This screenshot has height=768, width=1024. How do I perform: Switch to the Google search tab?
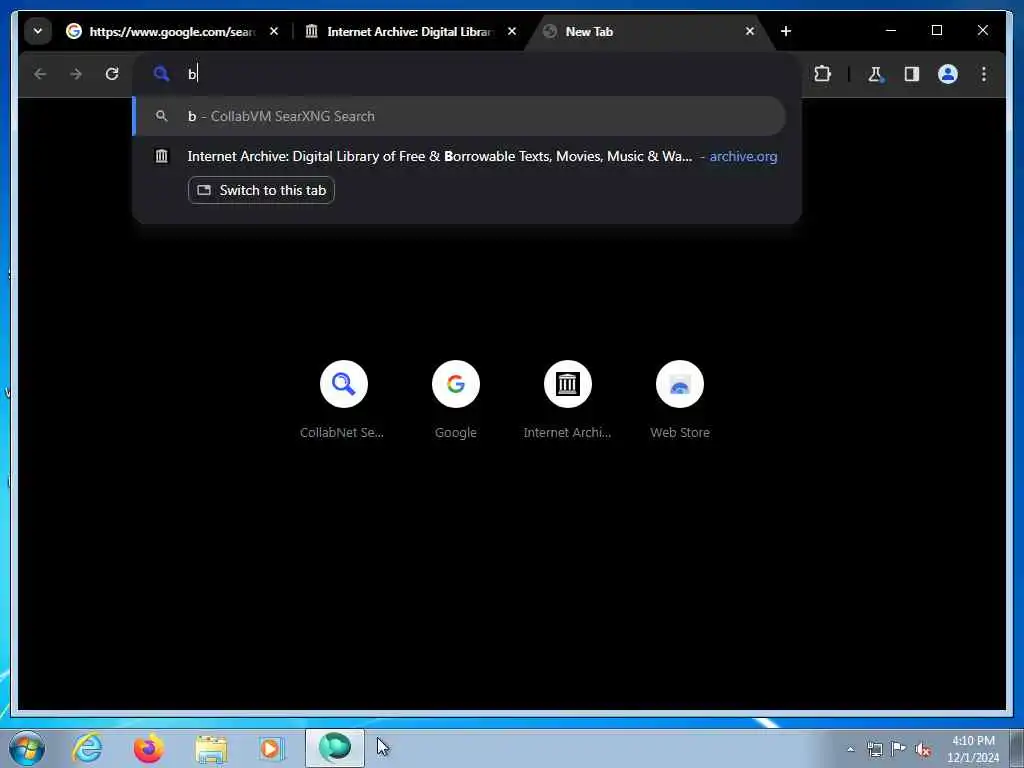pos(173,31)
